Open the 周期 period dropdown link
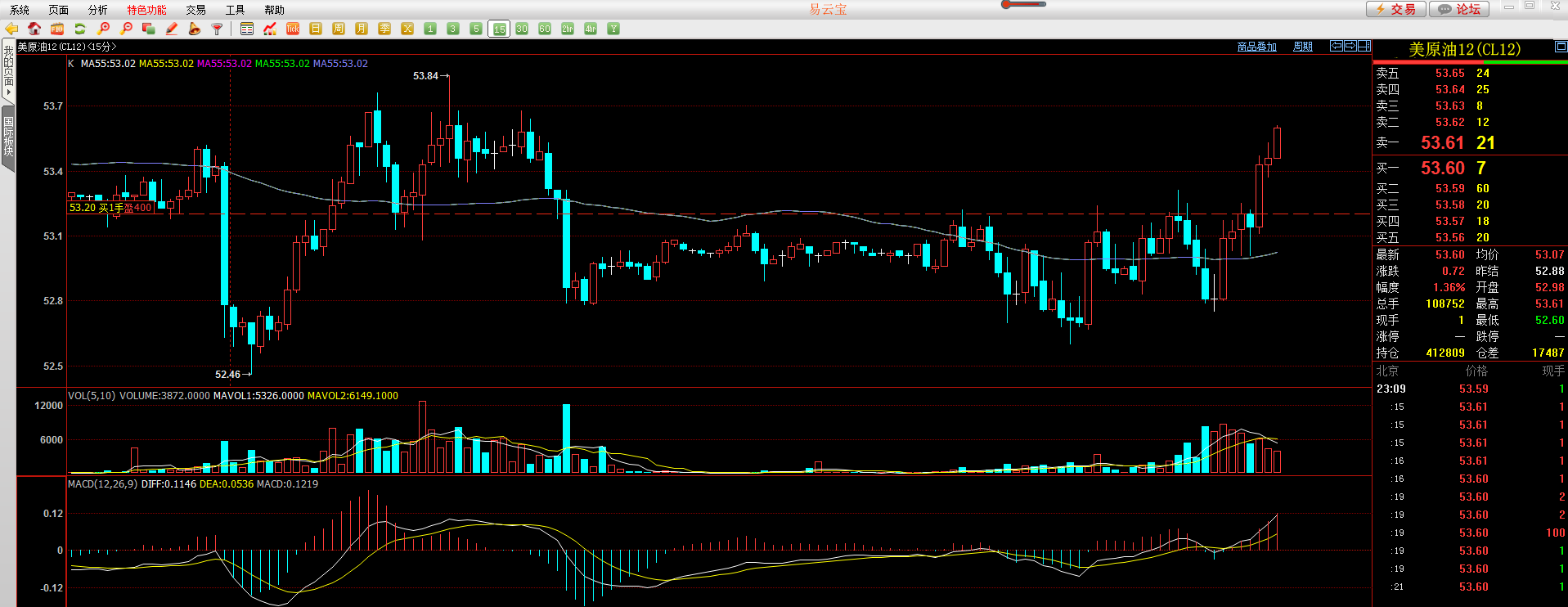 tap(1303, 47)
